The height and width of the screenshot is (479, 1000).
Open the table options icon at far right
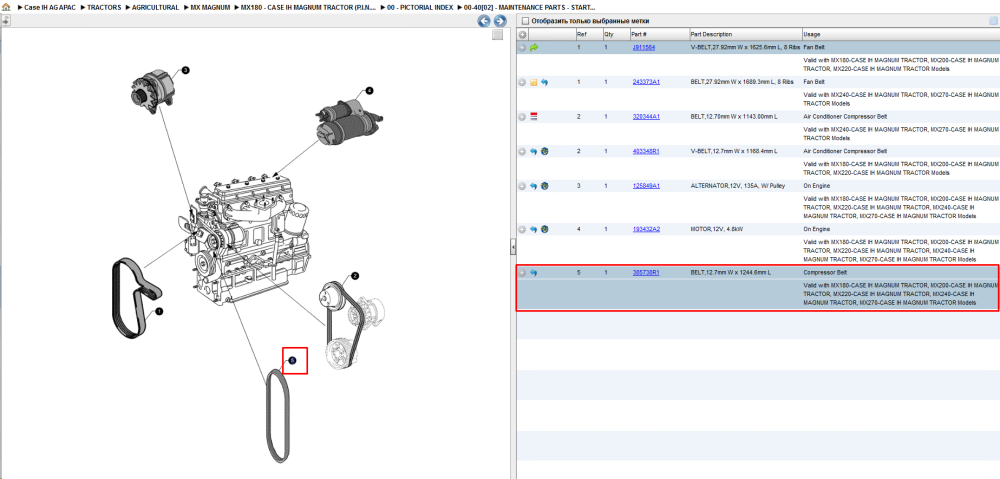tap(993, 21)
